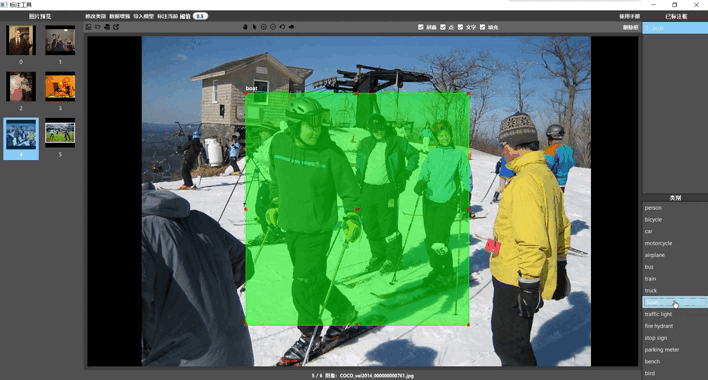Select thumbnail 0 of man in suit

tap(21, 41)
